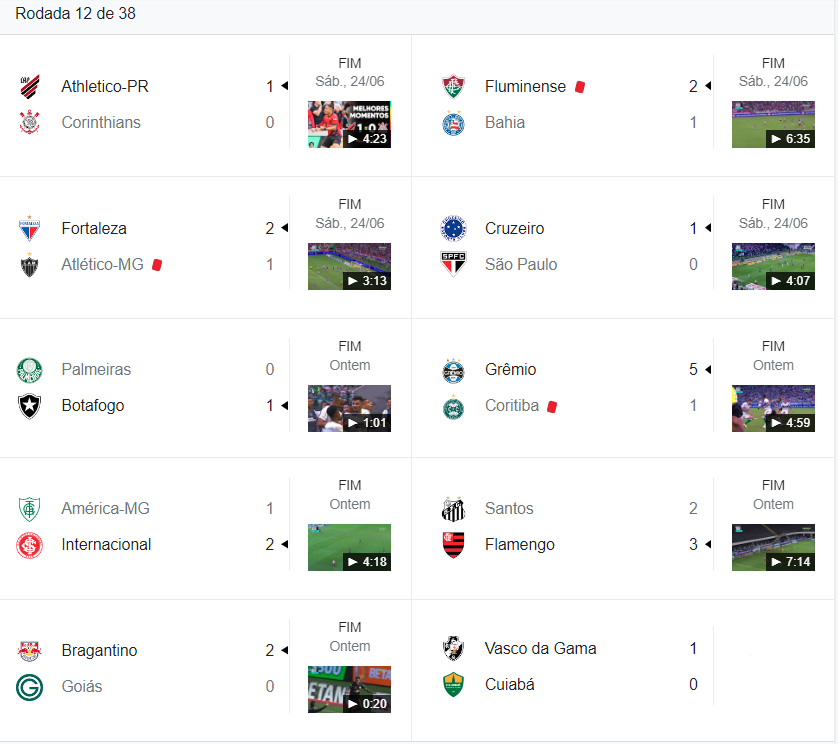
Task: Play Santos vs Flamengo 7:14 video
Action: 773,547
